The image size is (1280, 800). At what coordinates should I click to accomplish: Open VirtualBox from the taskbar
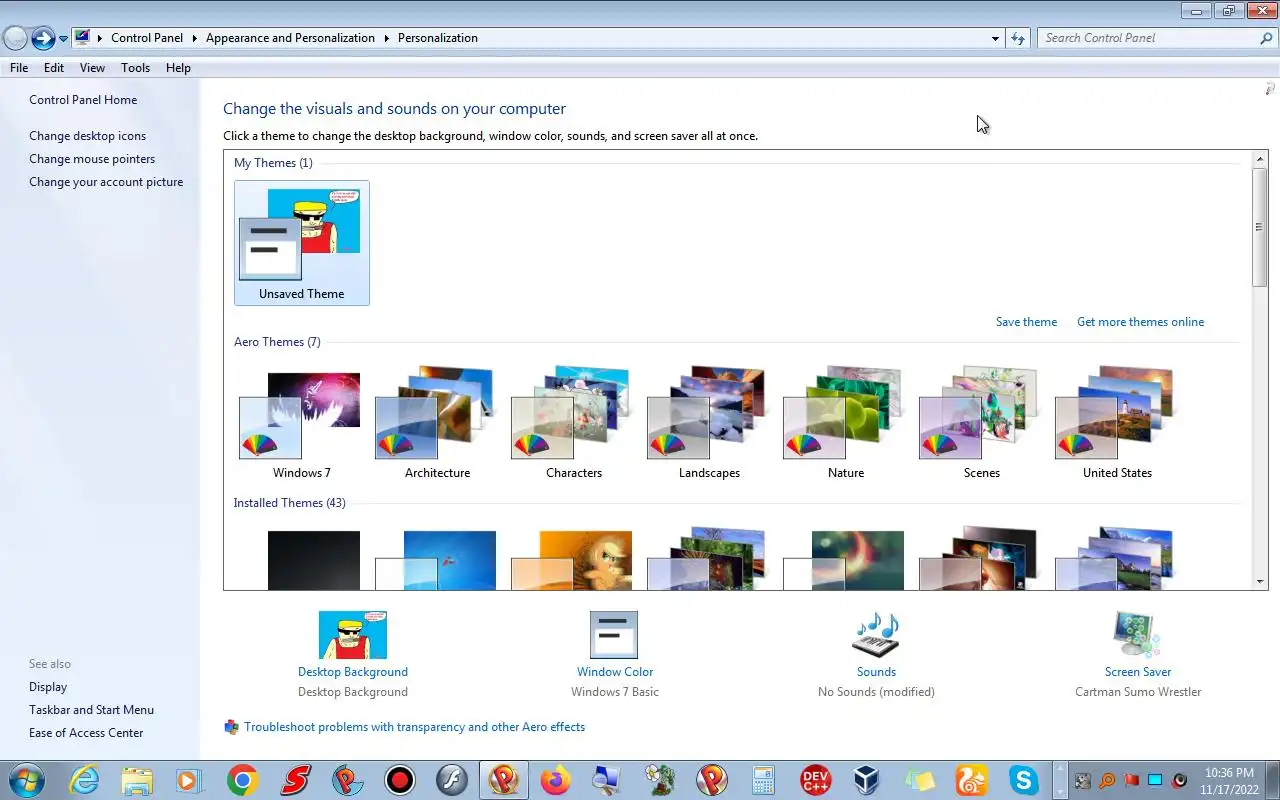(x=867, y=780)
